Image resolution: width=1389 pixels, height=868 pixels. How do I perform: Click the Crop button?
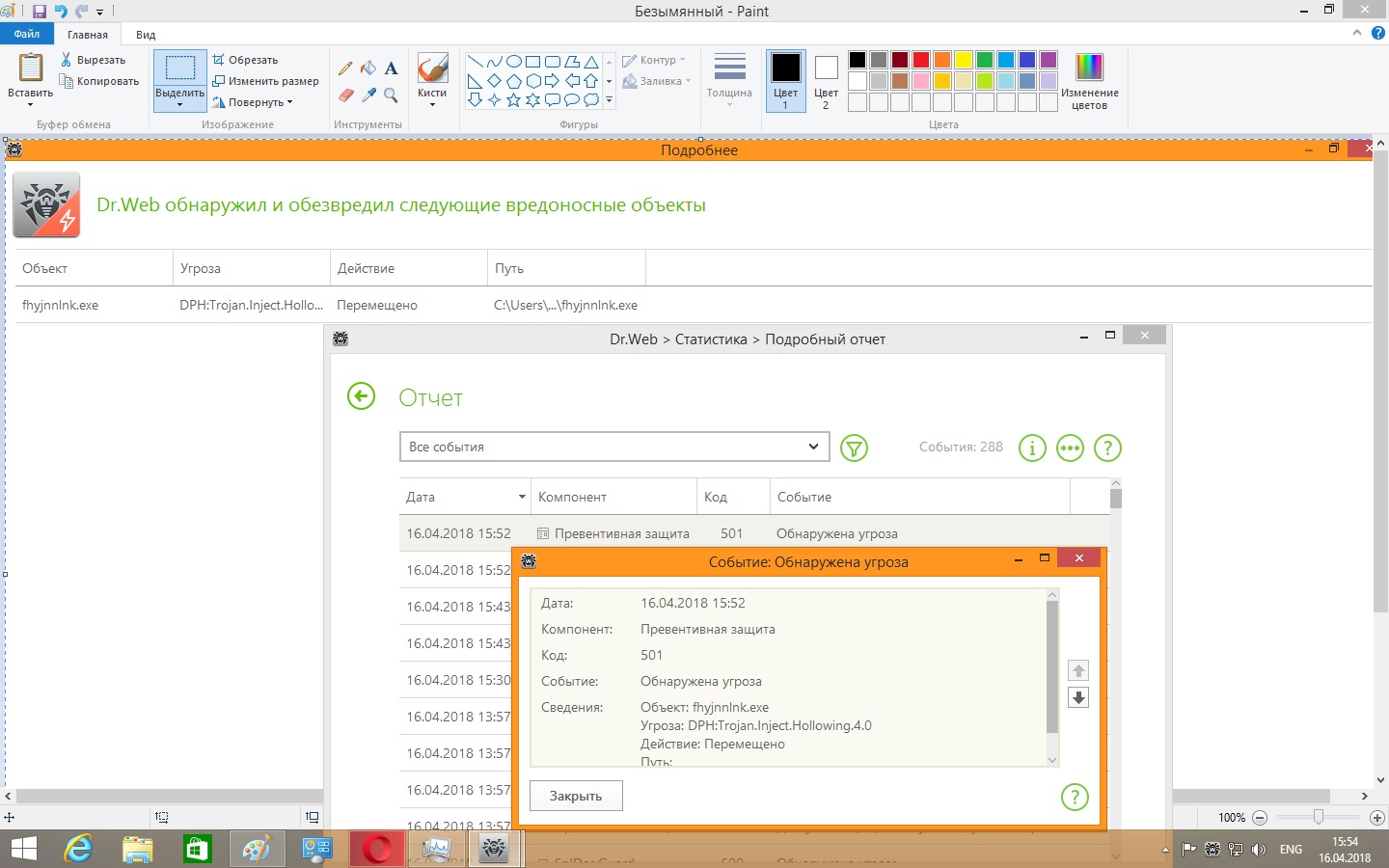coord(246,60)
